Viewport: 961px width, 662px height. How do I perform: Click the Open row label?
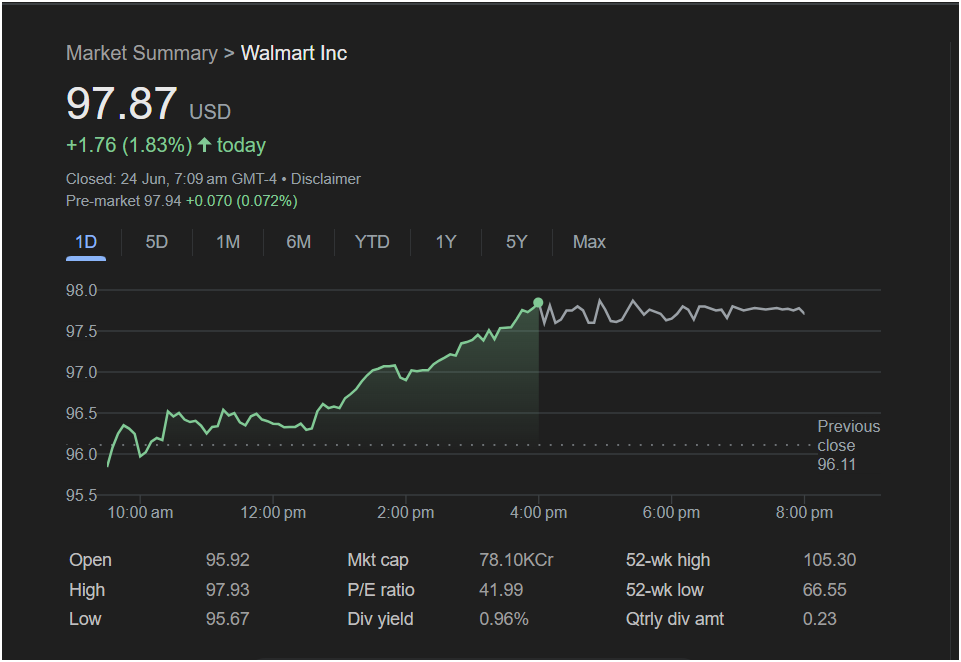90,560
